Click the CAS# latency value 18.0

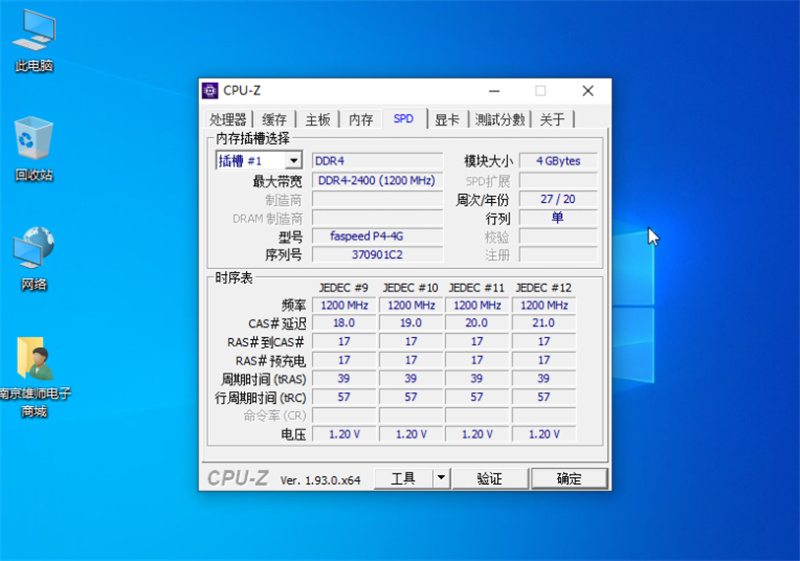(x=344, y=323)
